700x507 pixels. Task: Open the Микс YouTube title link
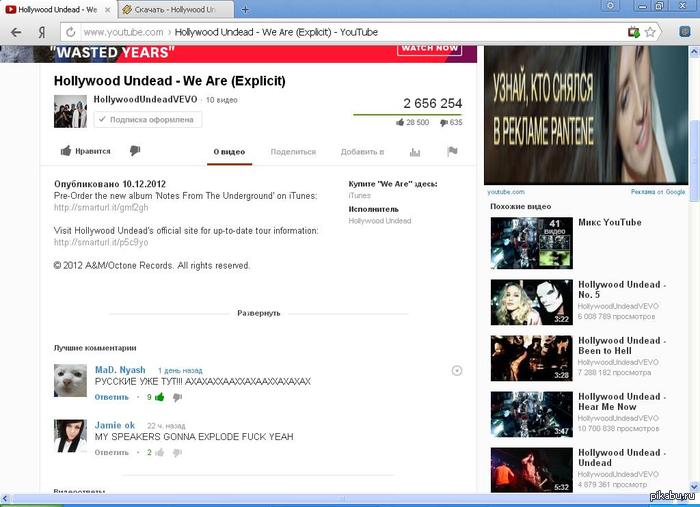tap(610, 222)
